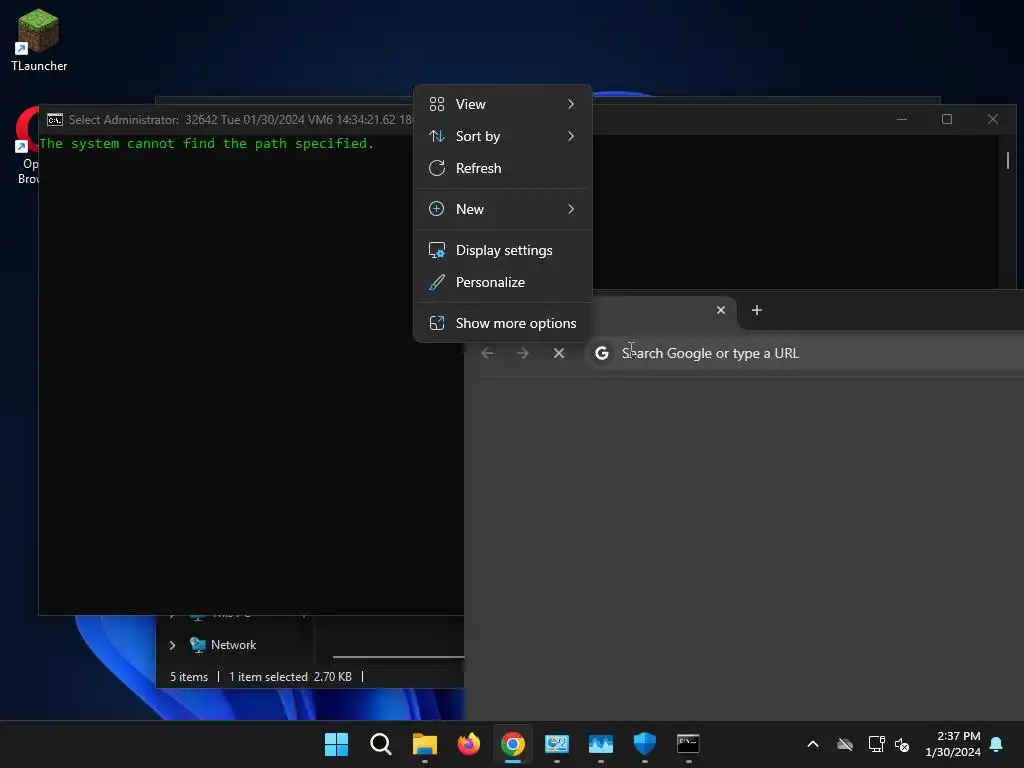Click the '5 items' status text
The height and width of the screenshot is (768, 1024).
pyautogui.click(x=189, y=677)
